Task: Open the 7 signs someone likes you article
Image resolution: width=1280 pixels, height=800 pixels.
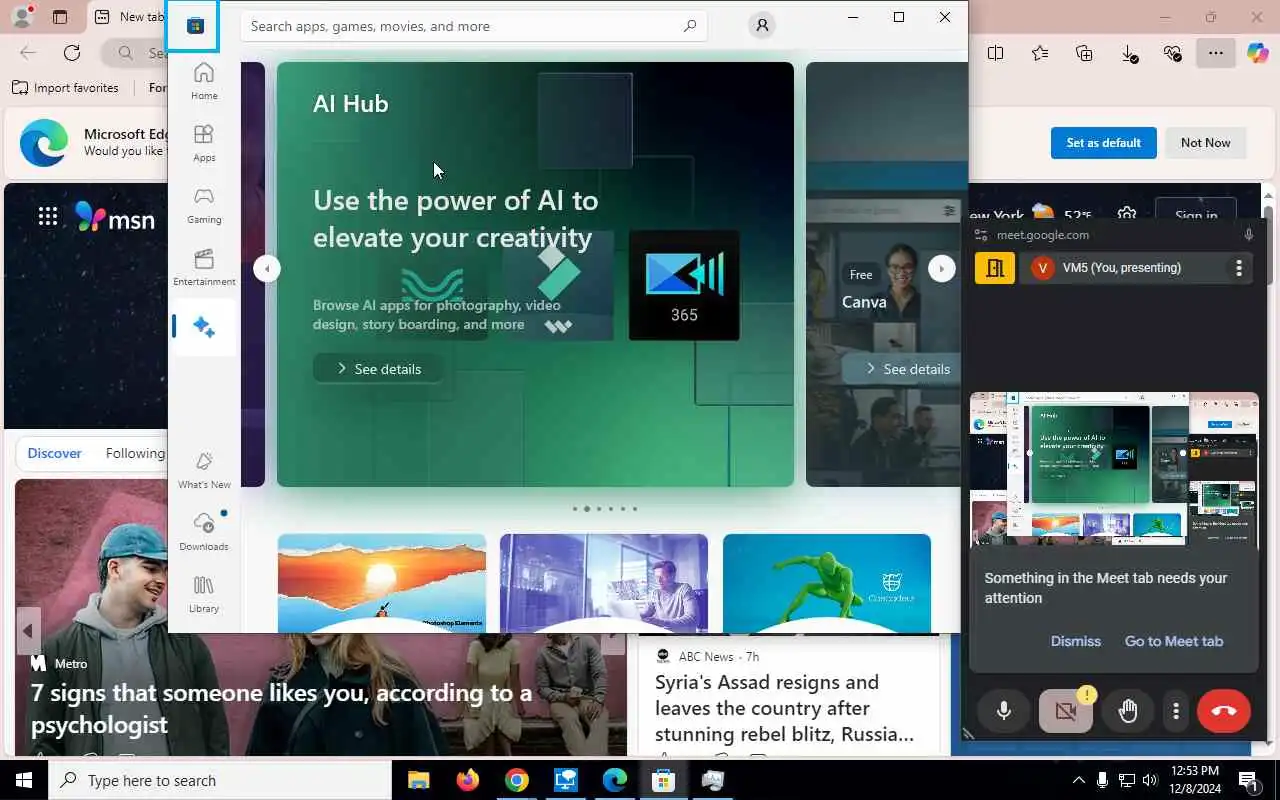Action: [281, 708]
